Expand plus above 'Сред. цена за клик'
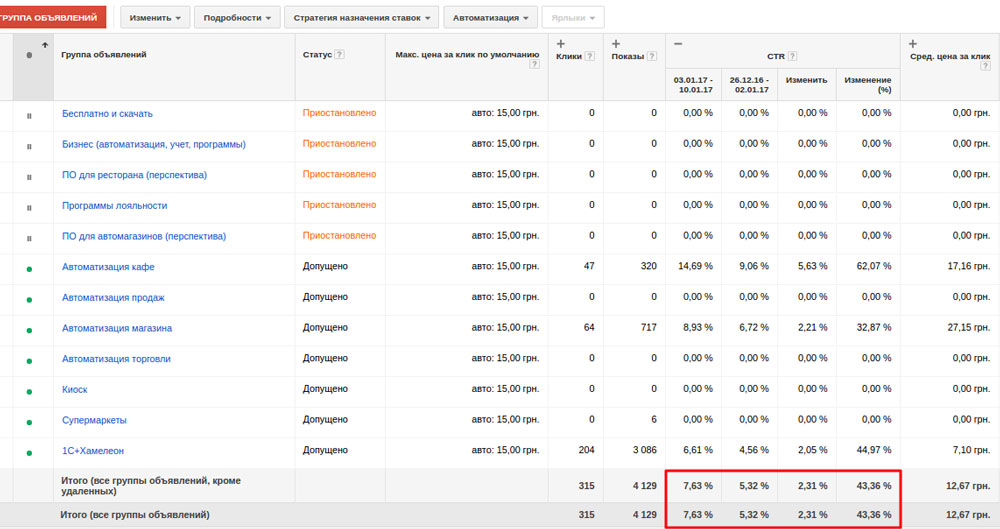The image size is (1000, 529). click(913, 44)
